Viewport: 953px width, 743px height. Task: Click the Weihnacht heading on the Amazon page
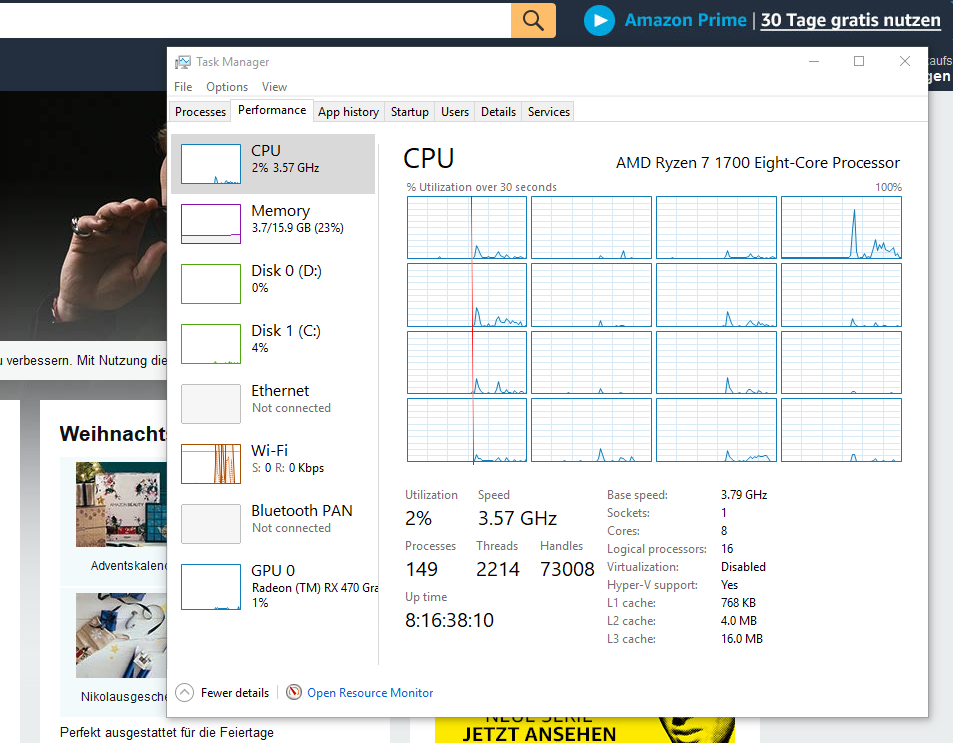(113, 434)
